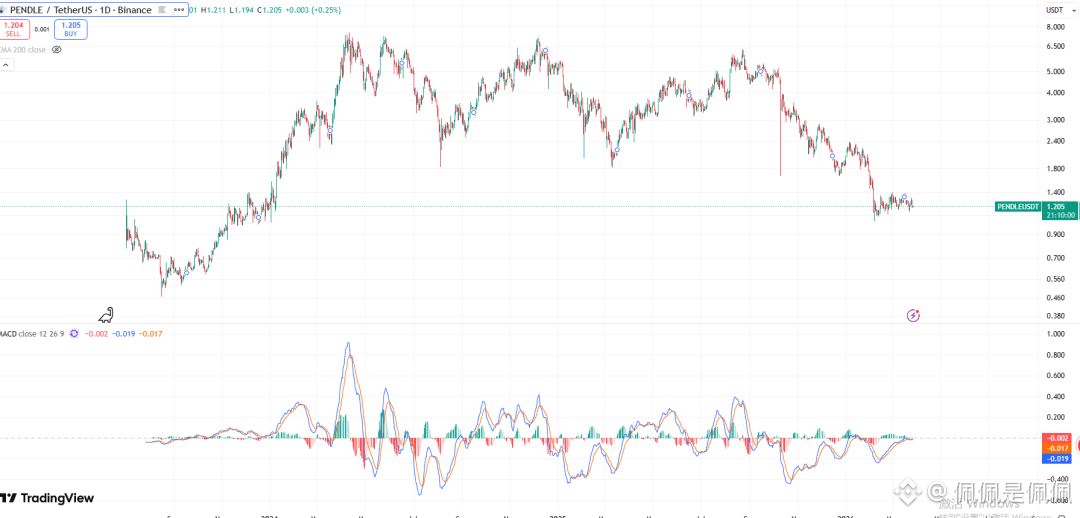Click the 0.200 MACD axis label
Screen dimensions: 1080x518
(x=1055, y=417)
